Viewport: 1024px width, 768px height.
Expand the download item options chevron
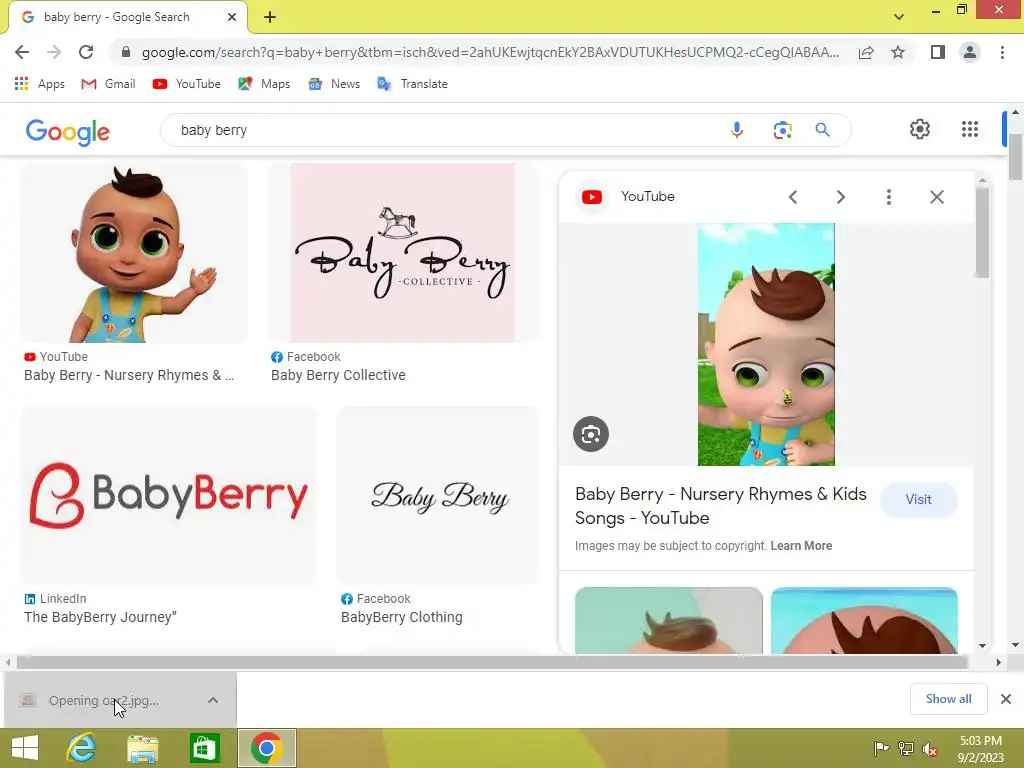[x=213, y=700]
